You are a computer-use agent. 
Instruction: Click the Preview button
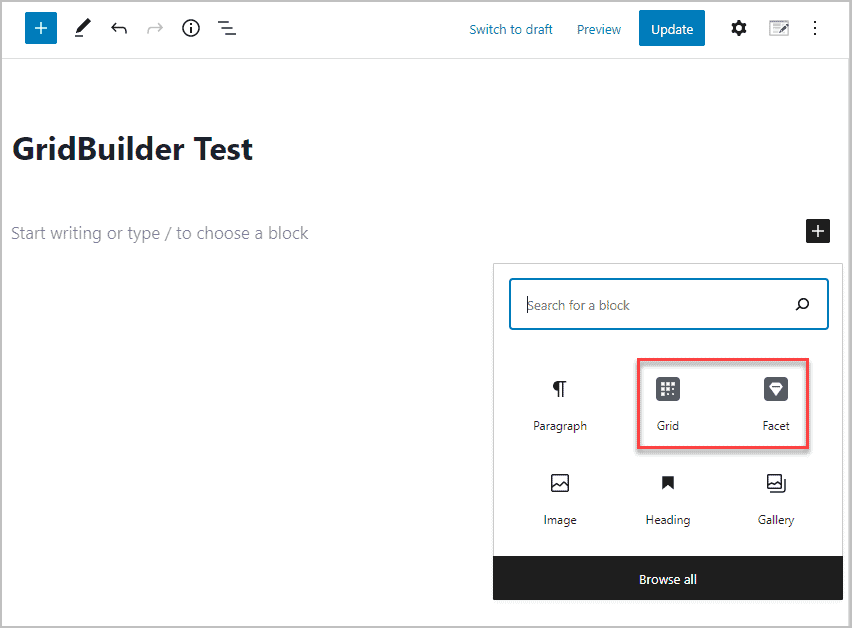(x=599, y=30)
